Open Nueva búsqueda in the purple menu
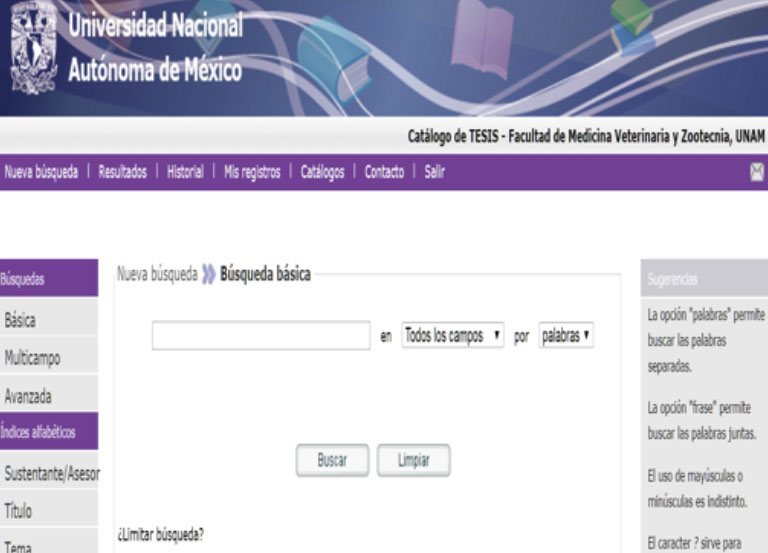768x553 pixels. pyautogui.click(x=41, y=172)
